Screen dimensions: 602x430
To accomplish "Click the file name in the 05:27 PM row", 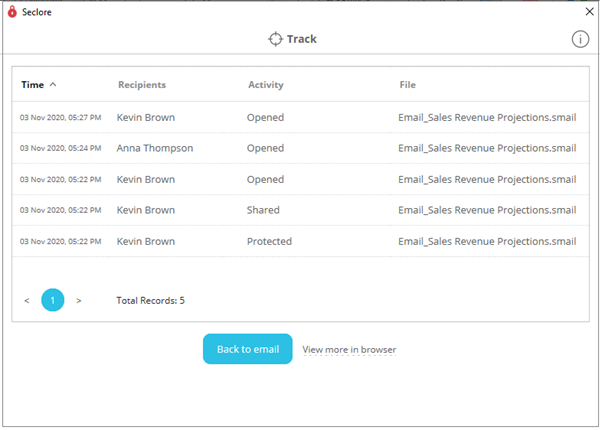I will coord(487,117).
